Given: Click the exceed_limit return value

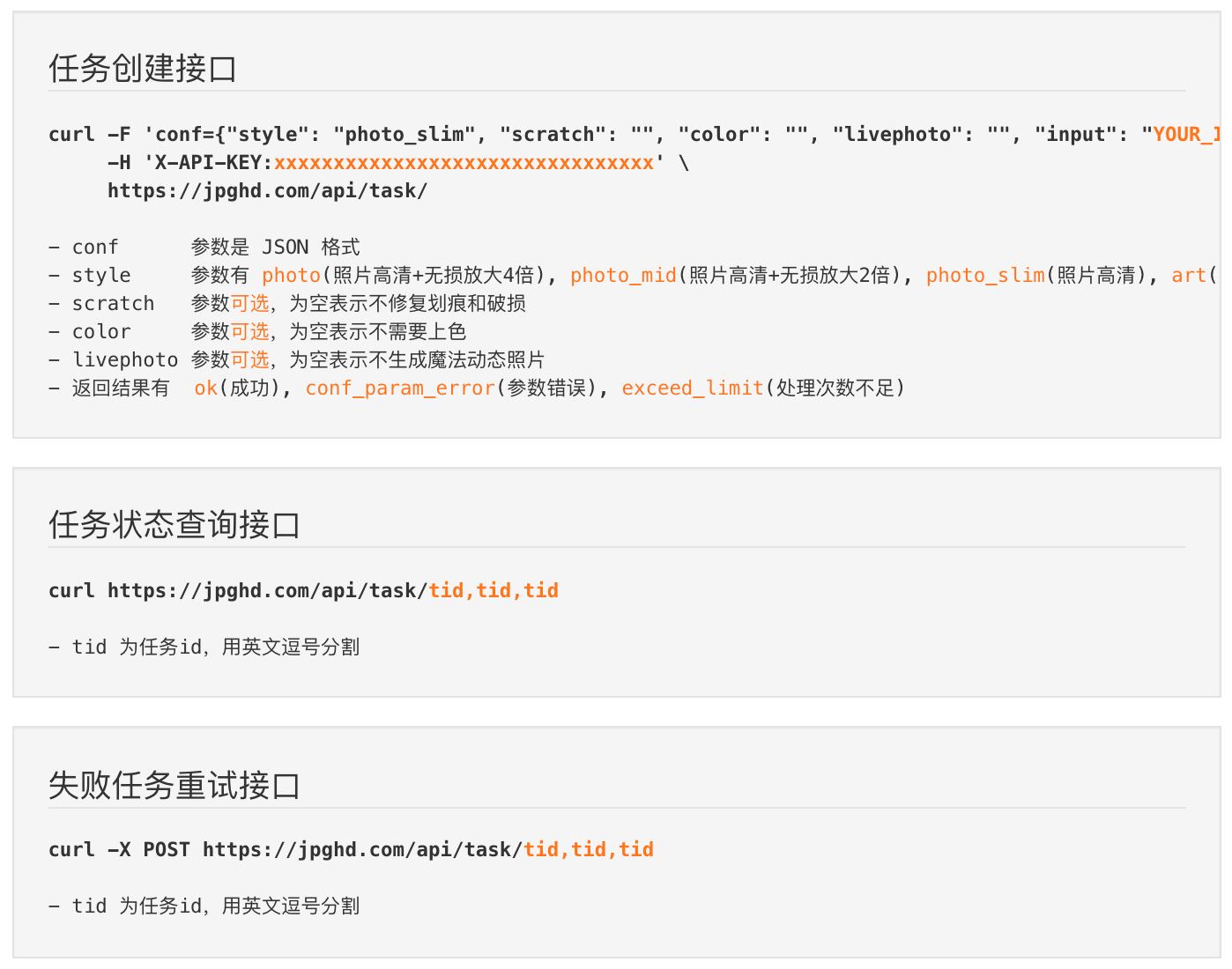Looking at the screenshot, I should click(693, 388).
